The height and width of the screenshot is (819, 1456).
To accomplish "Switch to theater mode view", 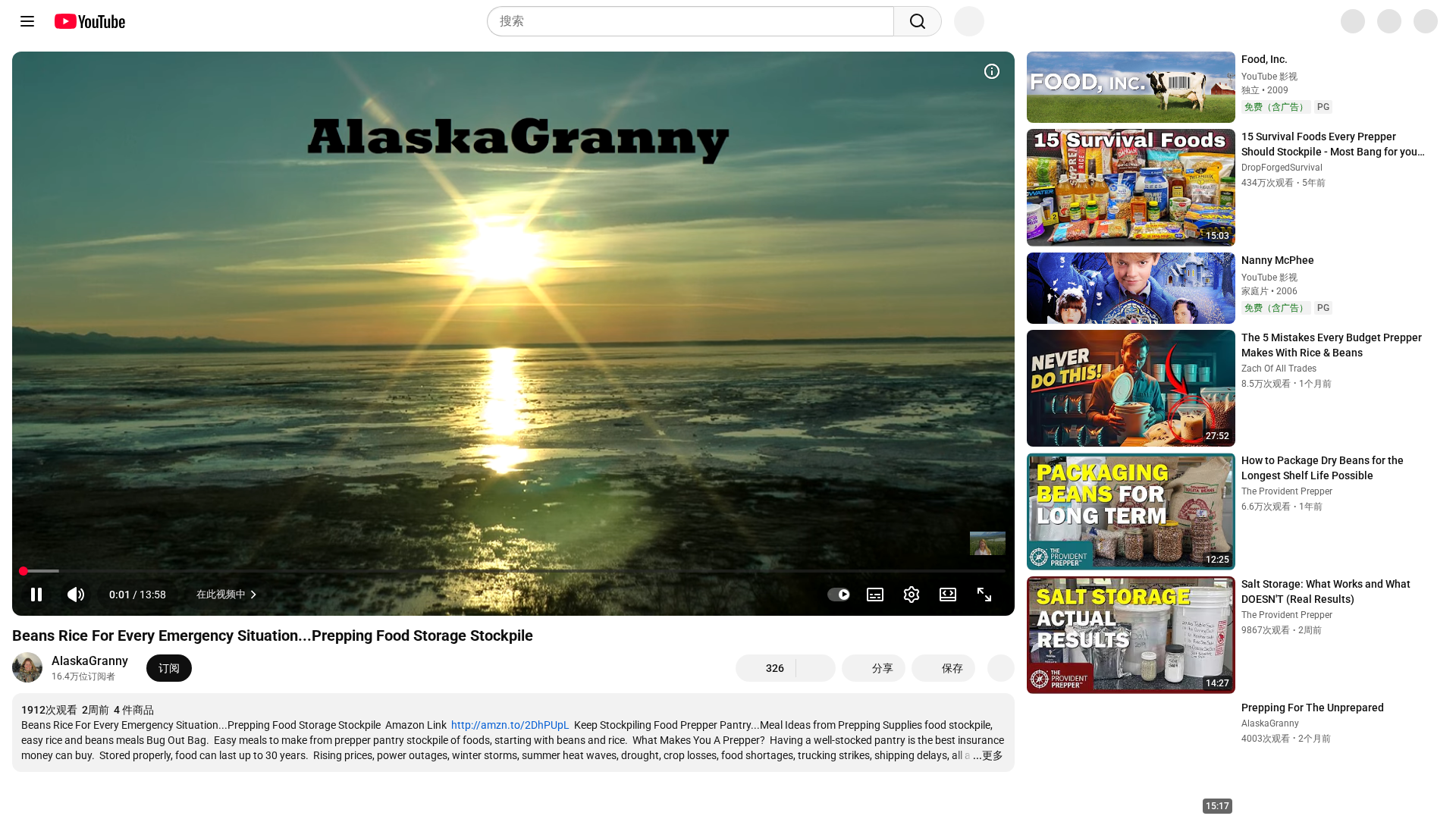I will (948, 595).
